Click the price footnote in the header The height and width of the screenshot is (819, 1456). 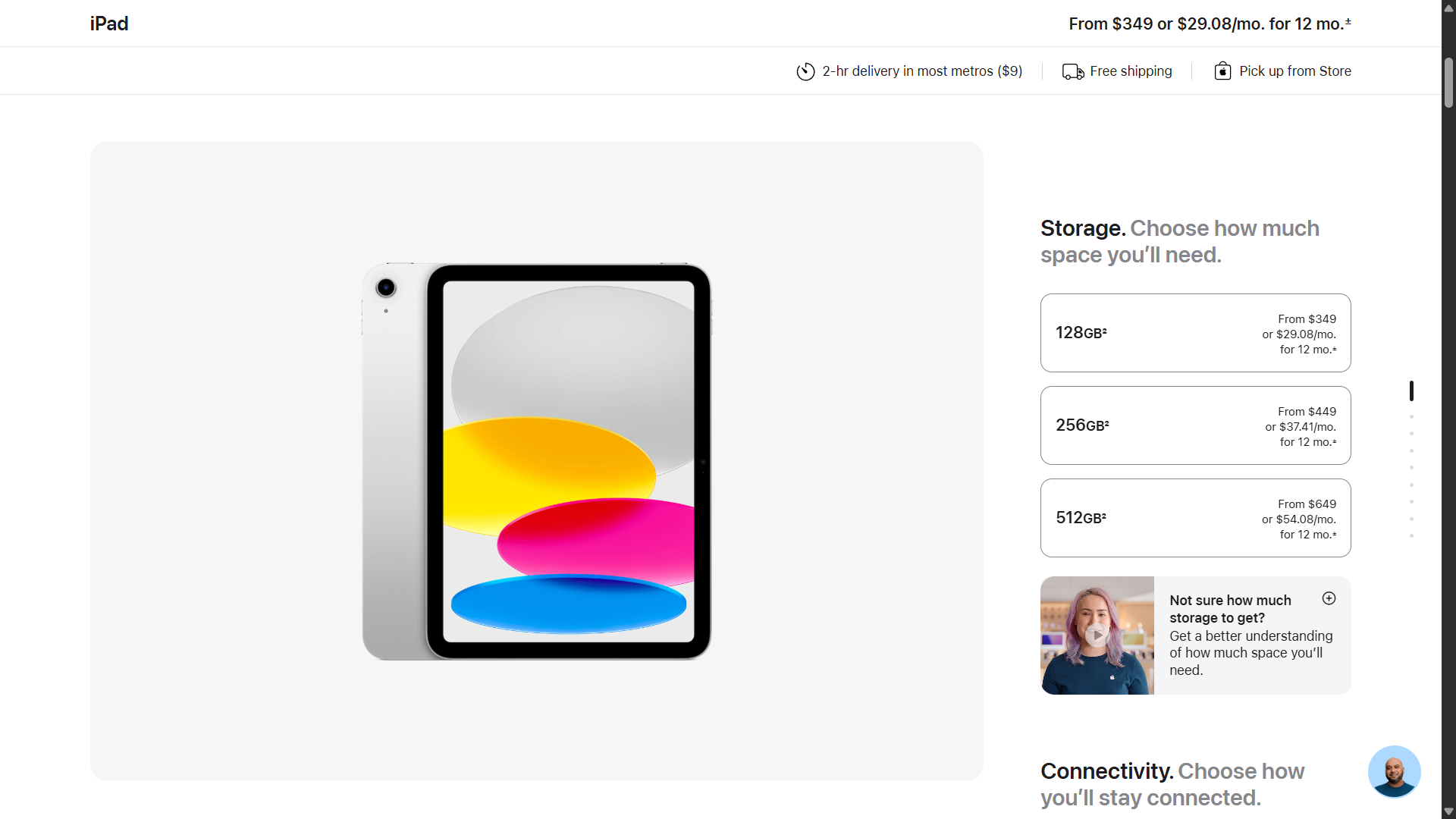(1348, 20)
